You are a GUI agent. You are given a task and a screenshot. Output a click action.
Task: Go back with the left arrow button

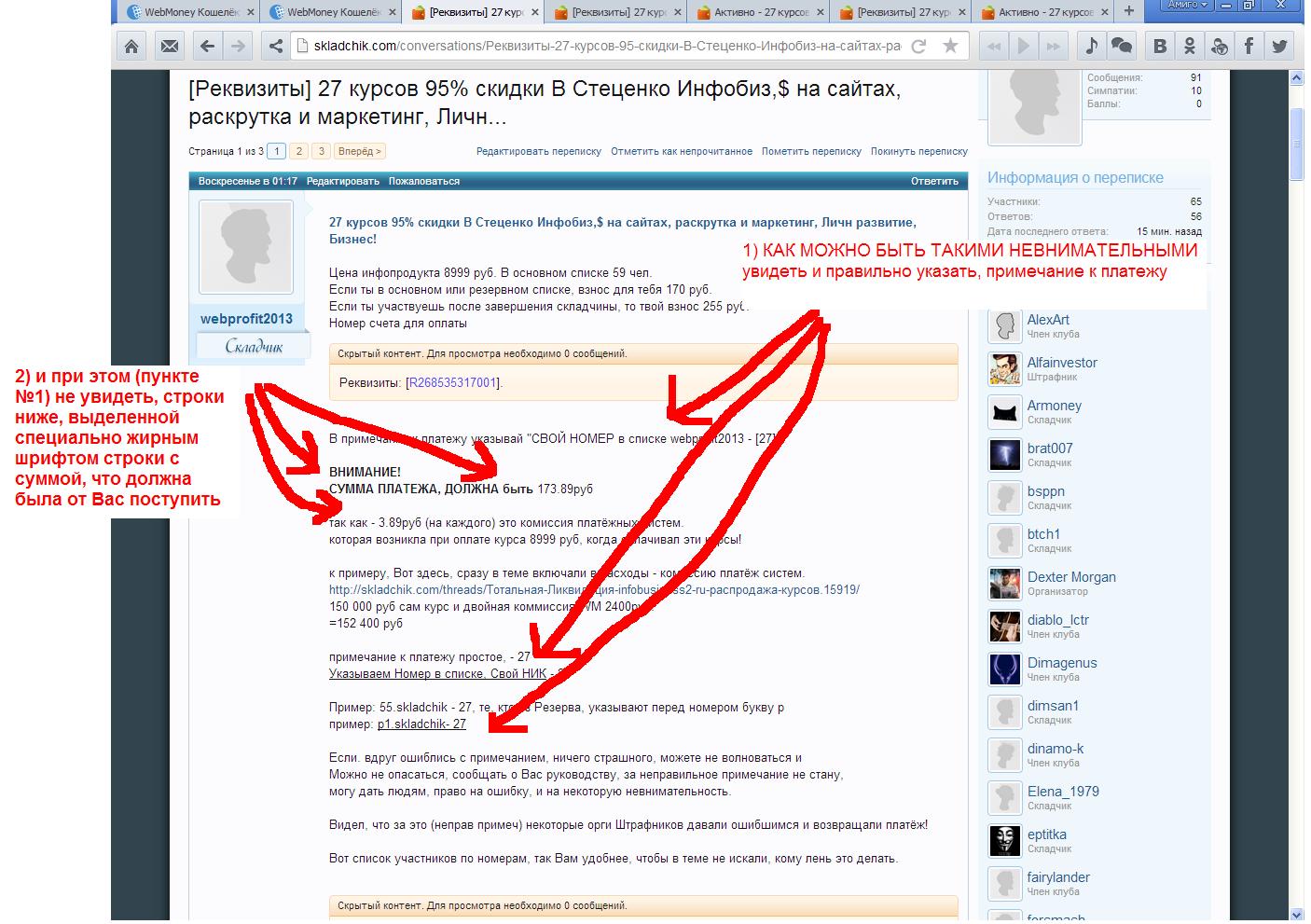(x=207, y=46)
